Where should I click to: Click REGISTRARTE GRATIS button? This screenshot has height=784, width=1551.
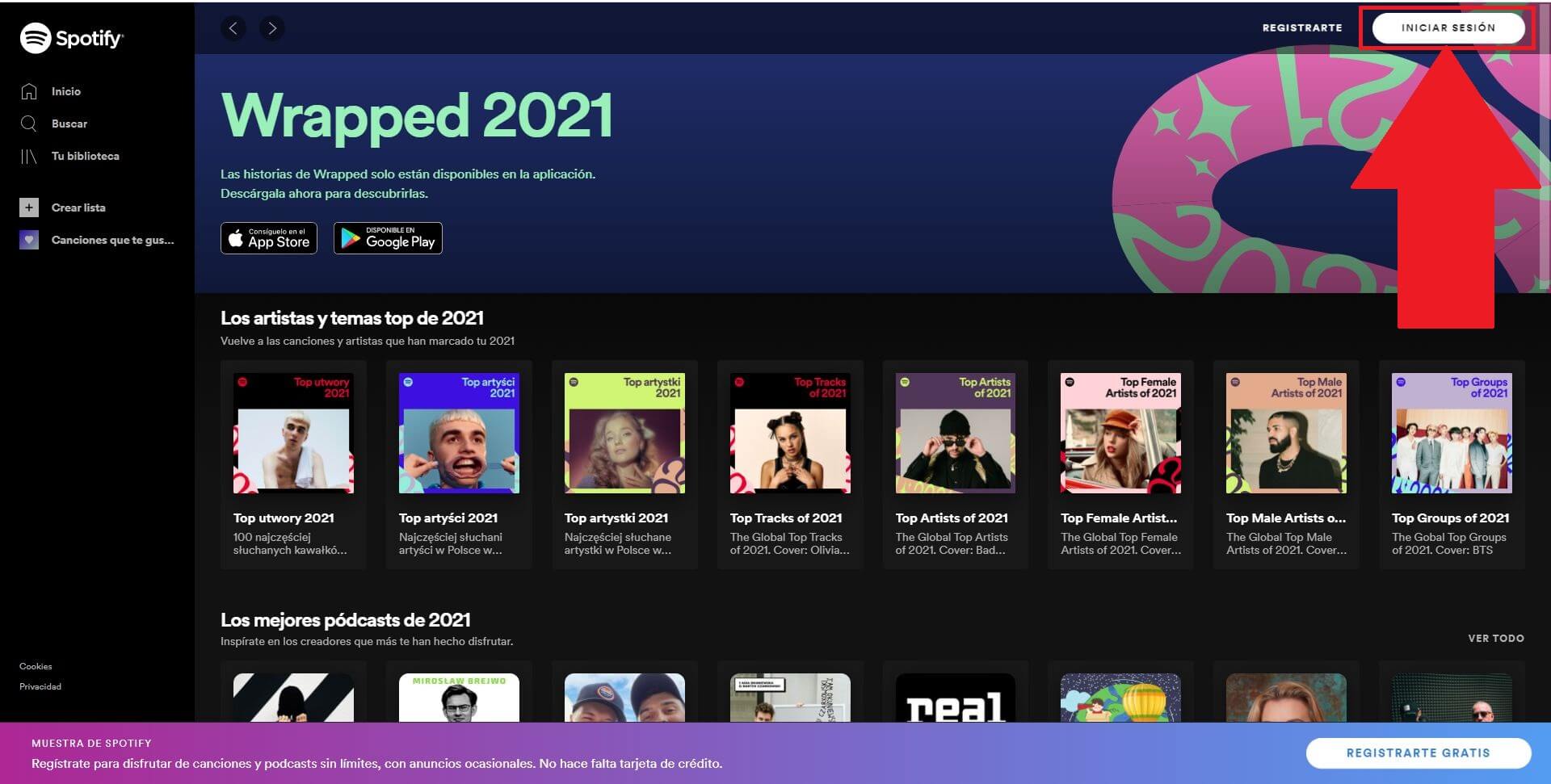[x=1419, y=753]
